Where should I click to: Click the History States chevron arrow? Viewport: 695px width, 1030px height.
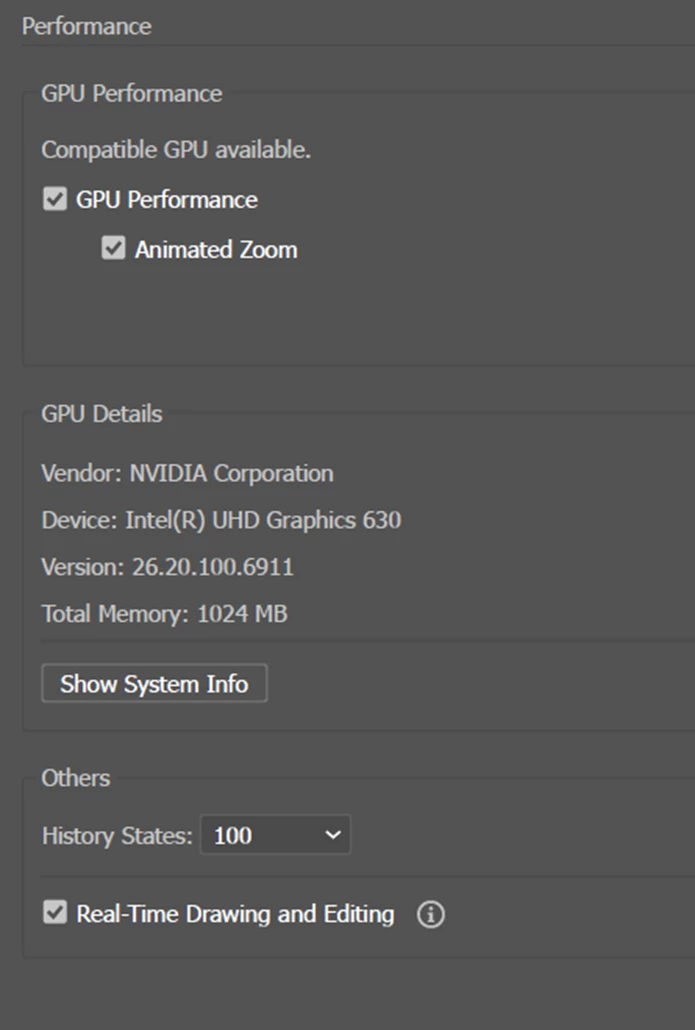(333, 835)
